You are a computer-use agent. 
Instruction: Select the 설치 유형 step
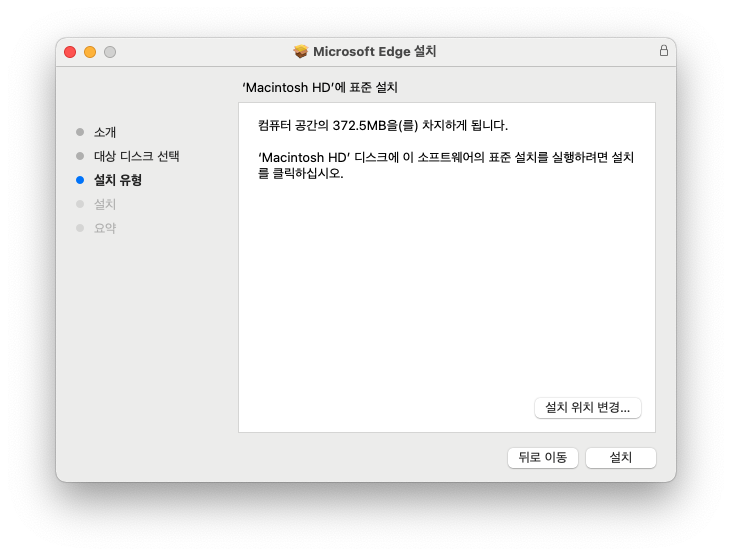pos(118,180)
